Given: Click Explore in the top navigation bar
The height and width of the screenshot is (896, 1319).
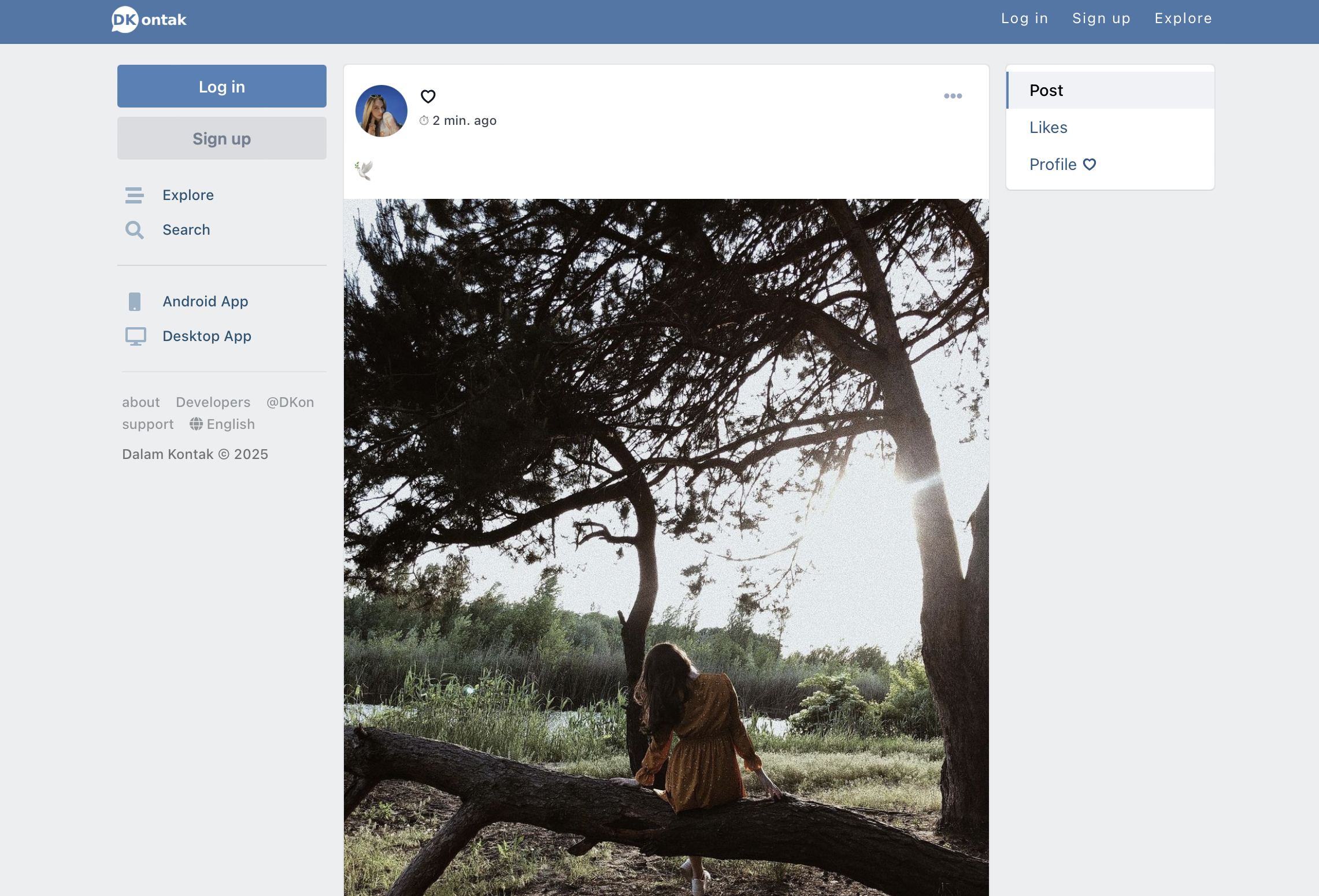Looking at the screenshot, I should pyautogui.click(x=1183, y=18).
